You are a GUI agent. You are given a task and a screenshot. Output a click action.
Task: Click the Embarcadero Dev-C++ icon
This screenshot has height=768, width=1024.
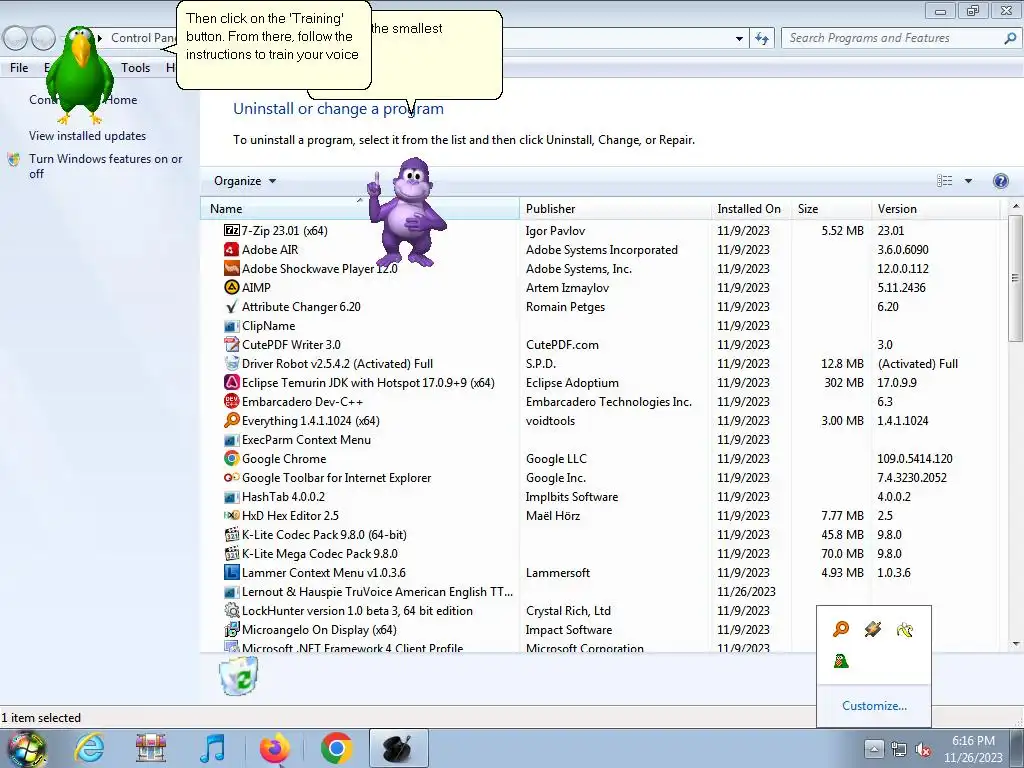pos(231,401)
